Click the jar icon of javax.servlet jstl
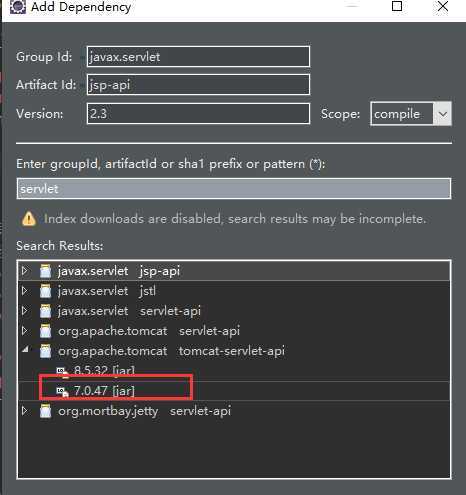 [x=45, y=291]
